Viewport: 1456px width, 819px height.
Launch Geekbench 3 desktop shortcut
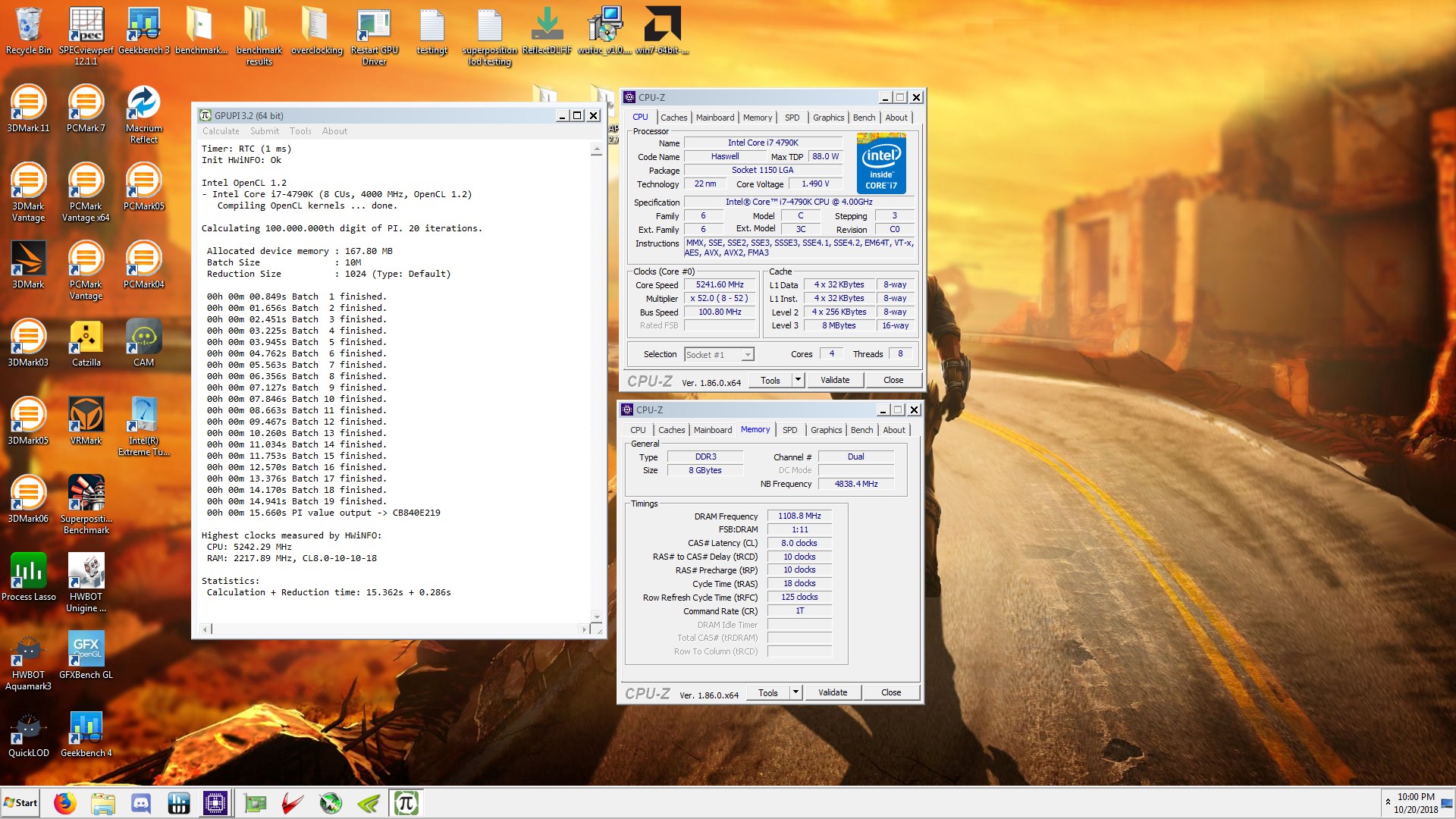point(143,30)
